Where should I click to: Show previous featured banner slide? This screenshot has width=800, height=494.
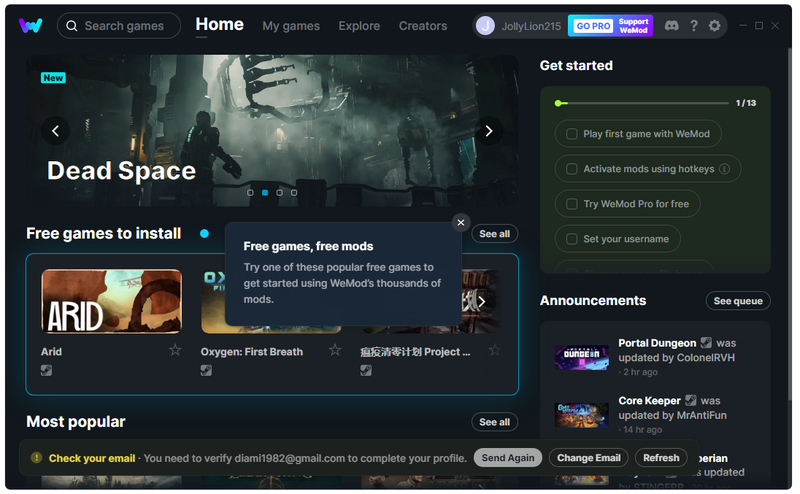point(56,131)
